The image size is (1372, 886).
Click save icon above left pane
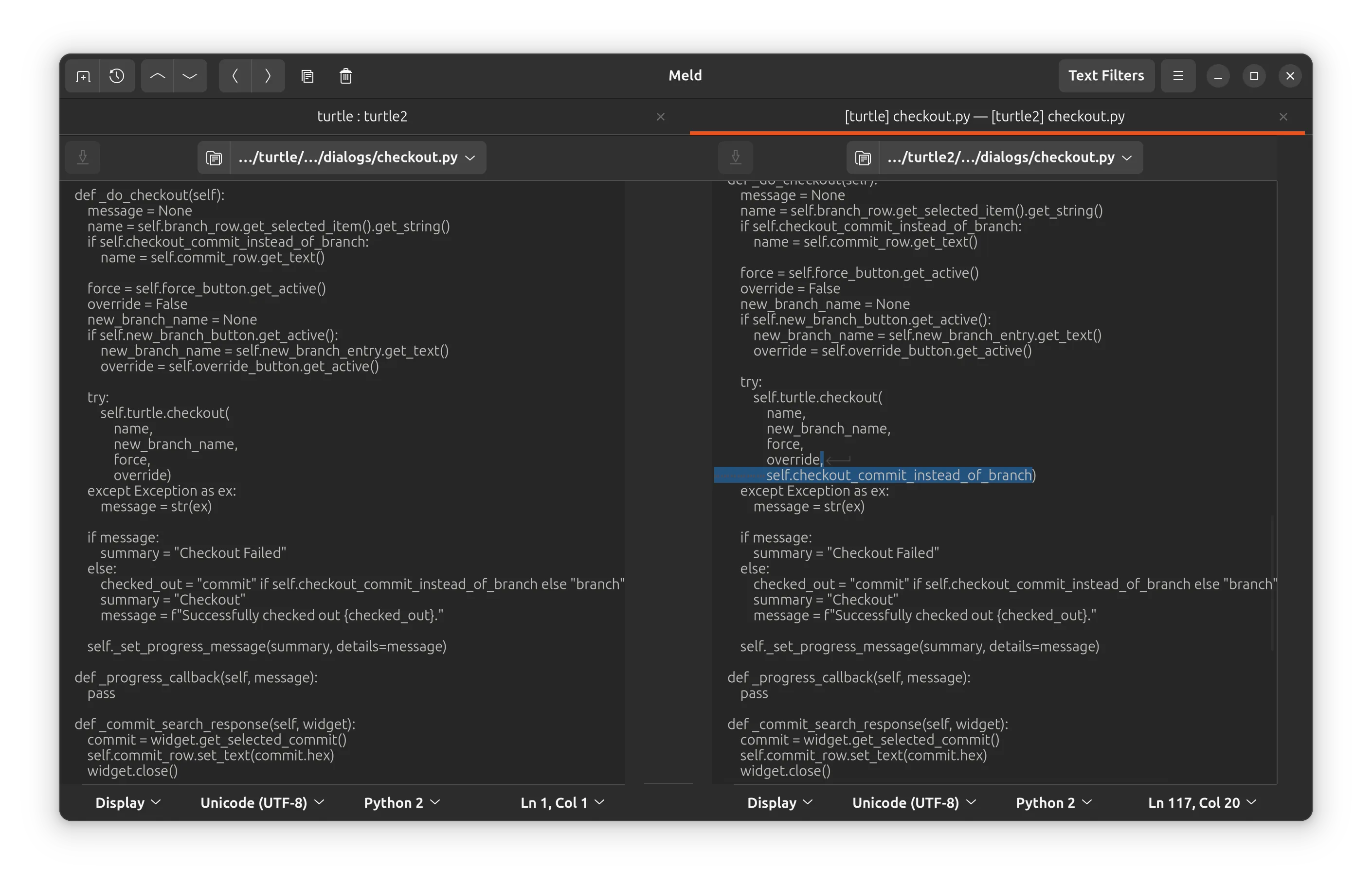(x=83, y=157)
